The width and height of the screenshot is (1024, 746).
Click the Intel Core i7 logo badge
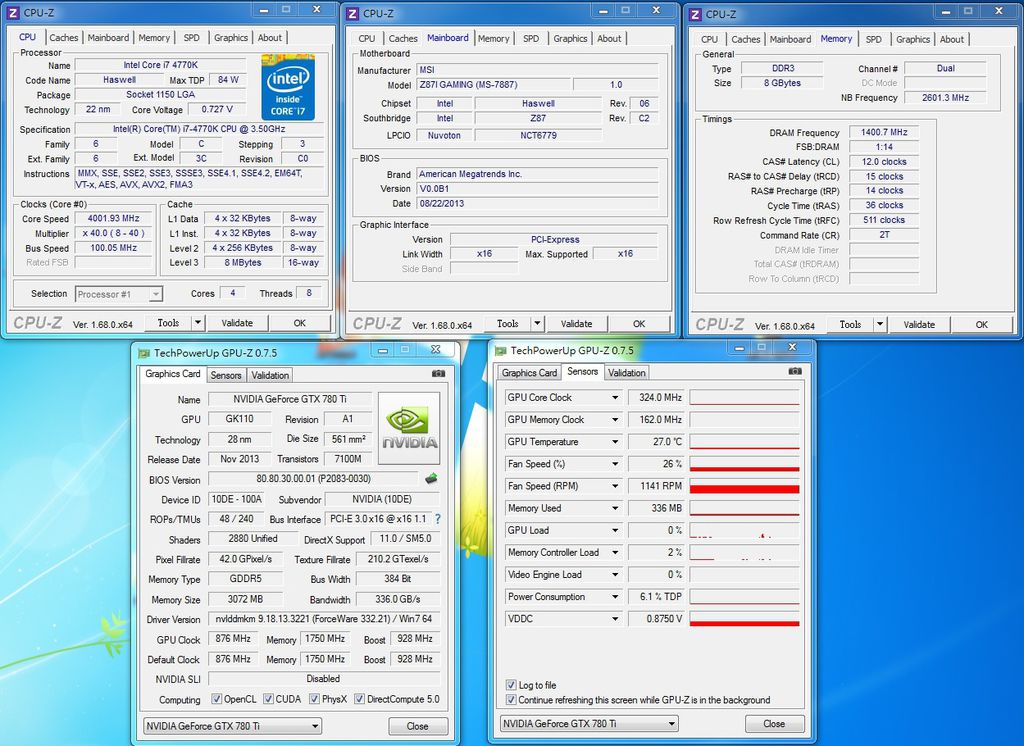pos(288,87)
